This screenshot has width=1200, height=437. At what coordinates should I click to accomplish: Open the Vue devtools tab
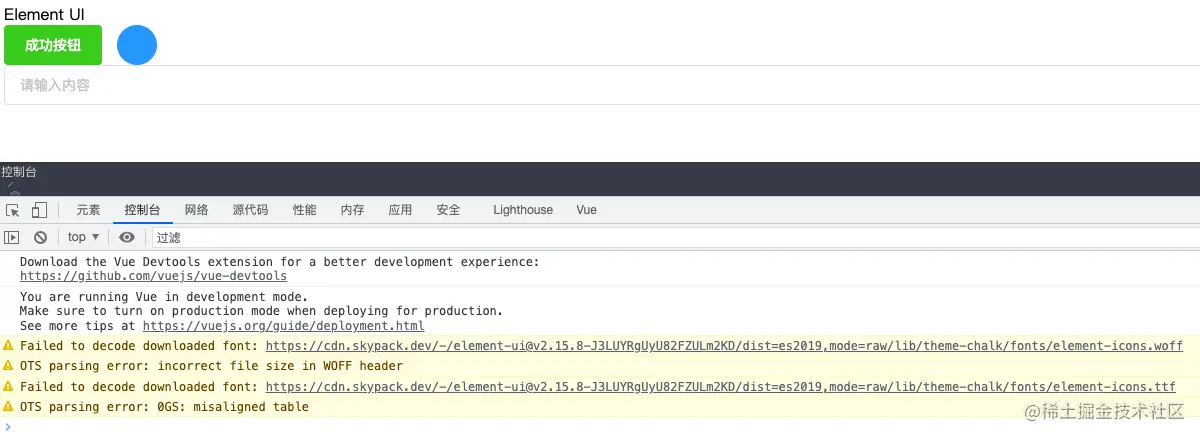[x=586, y=210]
